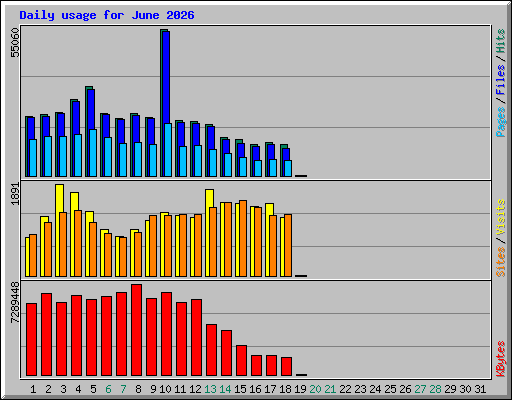Click day 4 on the date axis
The width and height of the screenshot is (512, 400).
point(78,389)
